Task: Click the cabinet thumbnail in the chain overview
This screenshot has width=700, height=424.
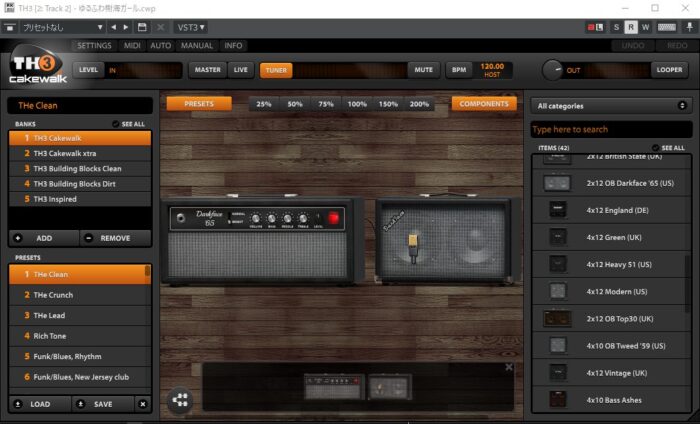Action: (x=389, y=387)
